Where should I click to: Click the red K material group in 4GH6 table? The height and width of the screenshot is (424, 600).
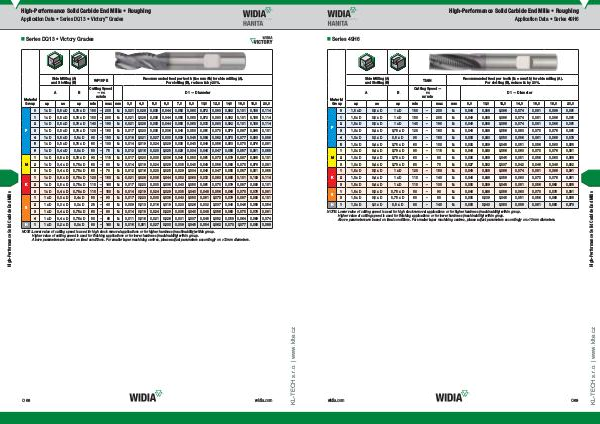click(x=332, y=178)
